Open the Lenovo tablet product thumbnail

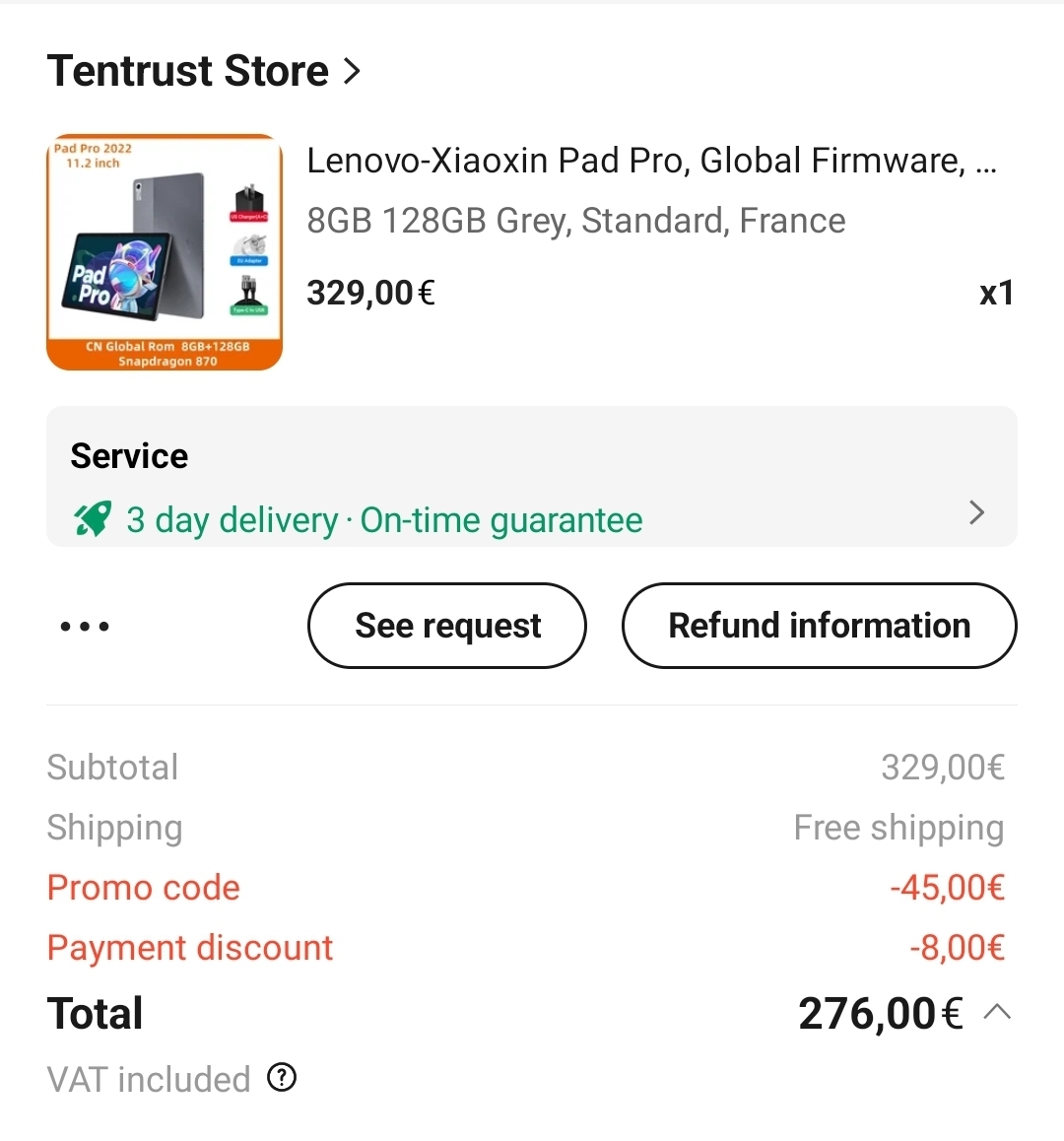165,252
